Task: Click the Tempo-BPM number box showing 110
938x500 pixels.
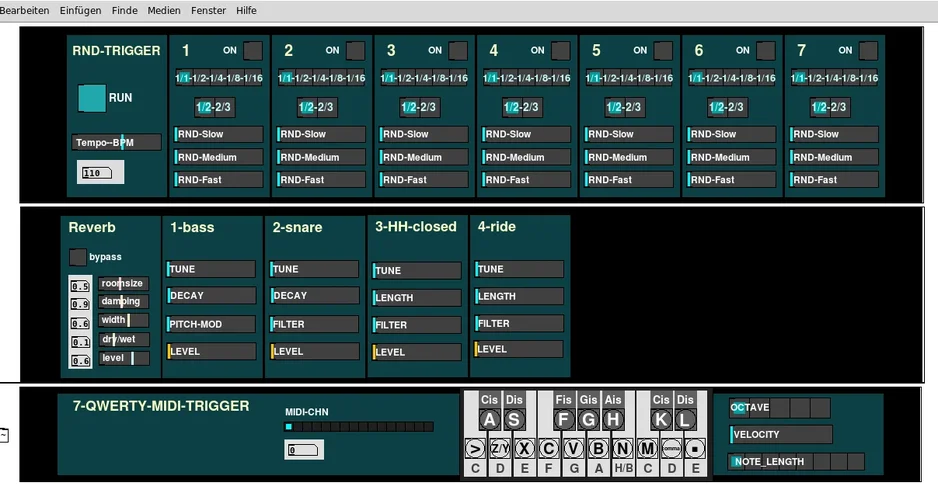Action: click(100, 173)
